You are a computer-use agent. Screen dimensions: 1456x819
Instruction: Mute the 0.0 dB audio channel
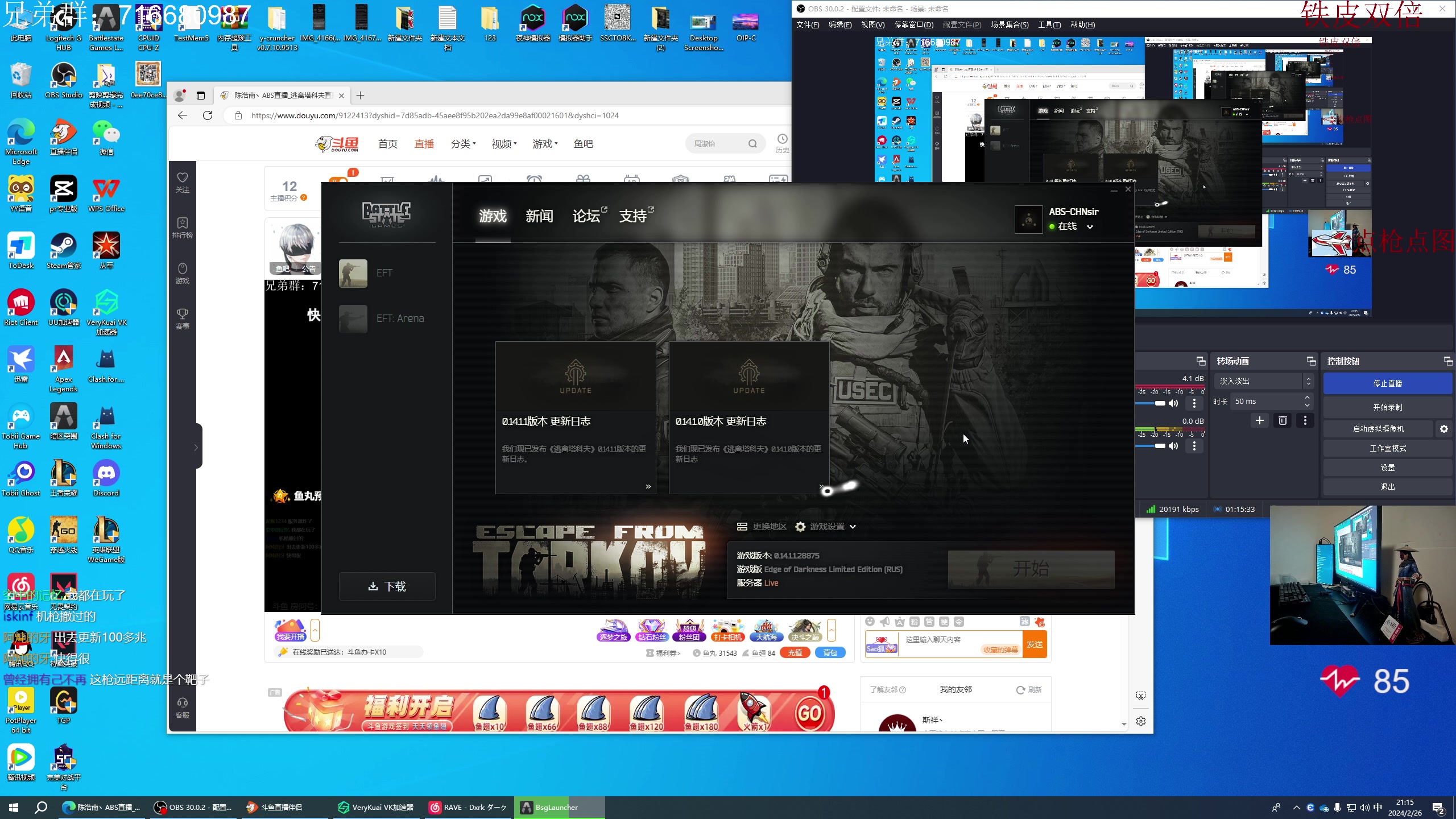(1173, 446)
